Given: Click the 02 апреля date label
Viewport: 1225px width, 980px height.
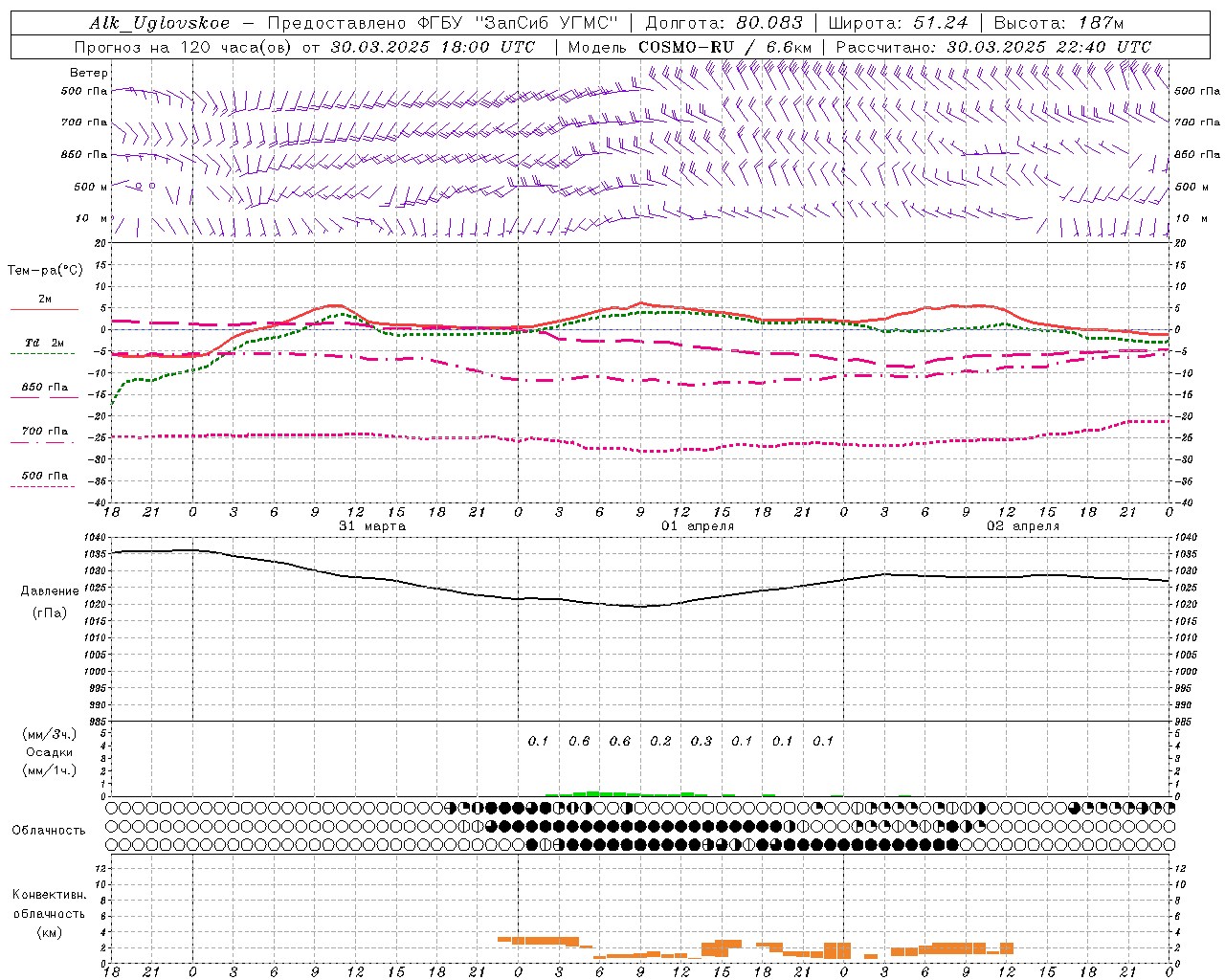Looking at the screenshot, I should [x=1023, y=526].
